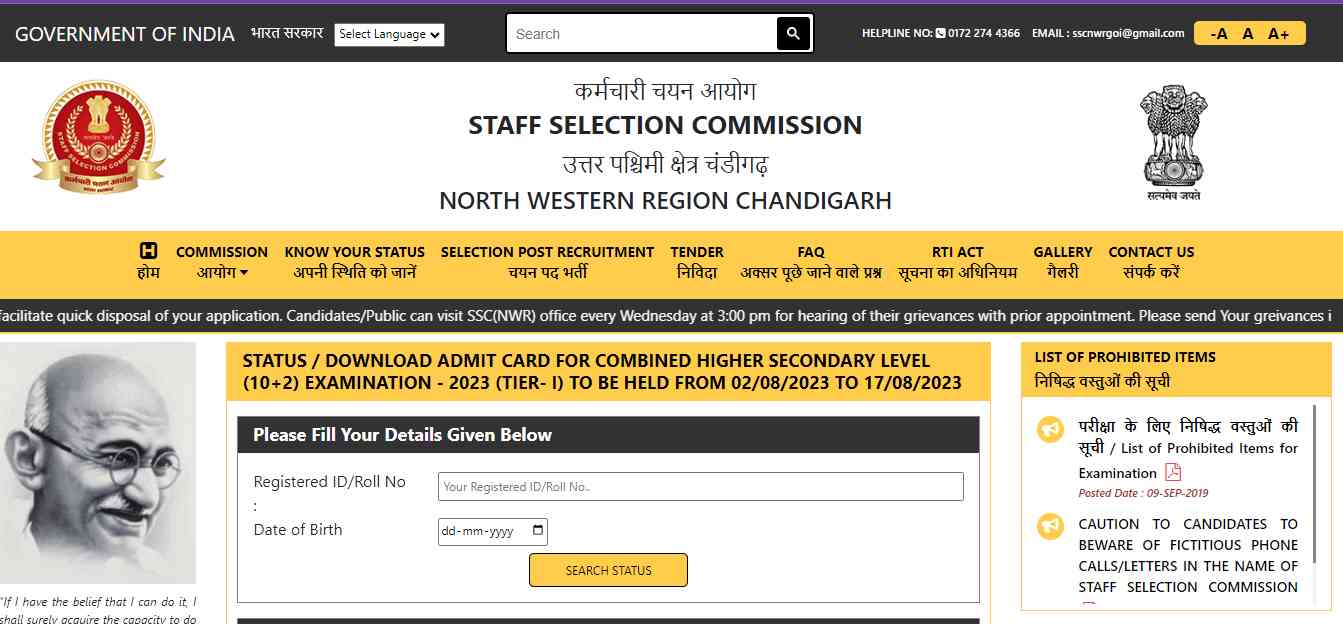Expand the Commission menu dropdown
Screen dimensions: 1343x624
point(222,262)
